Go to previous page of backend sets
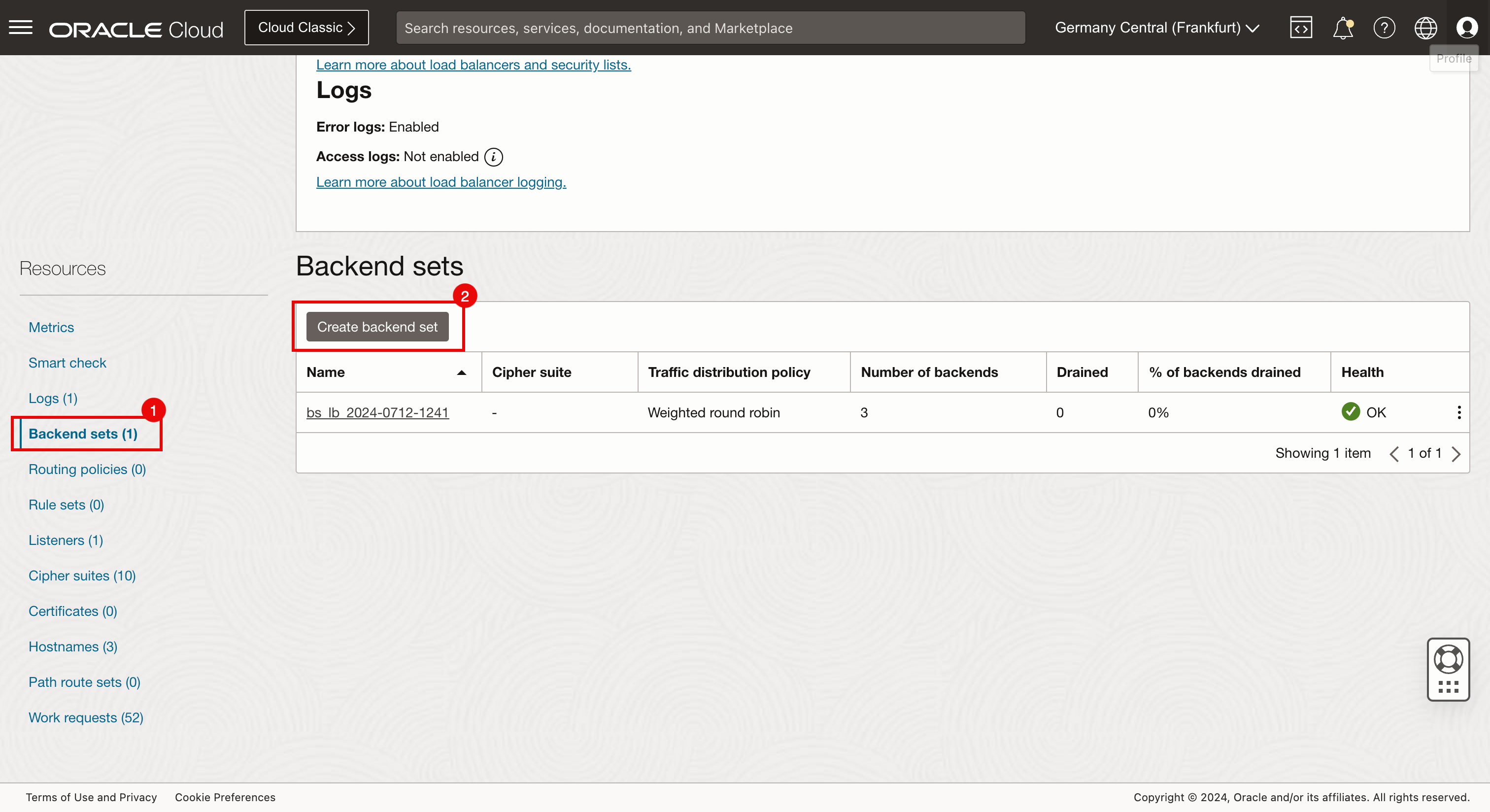Image resolution: width=1490 pixels, height=812 pixels. 1394,454
